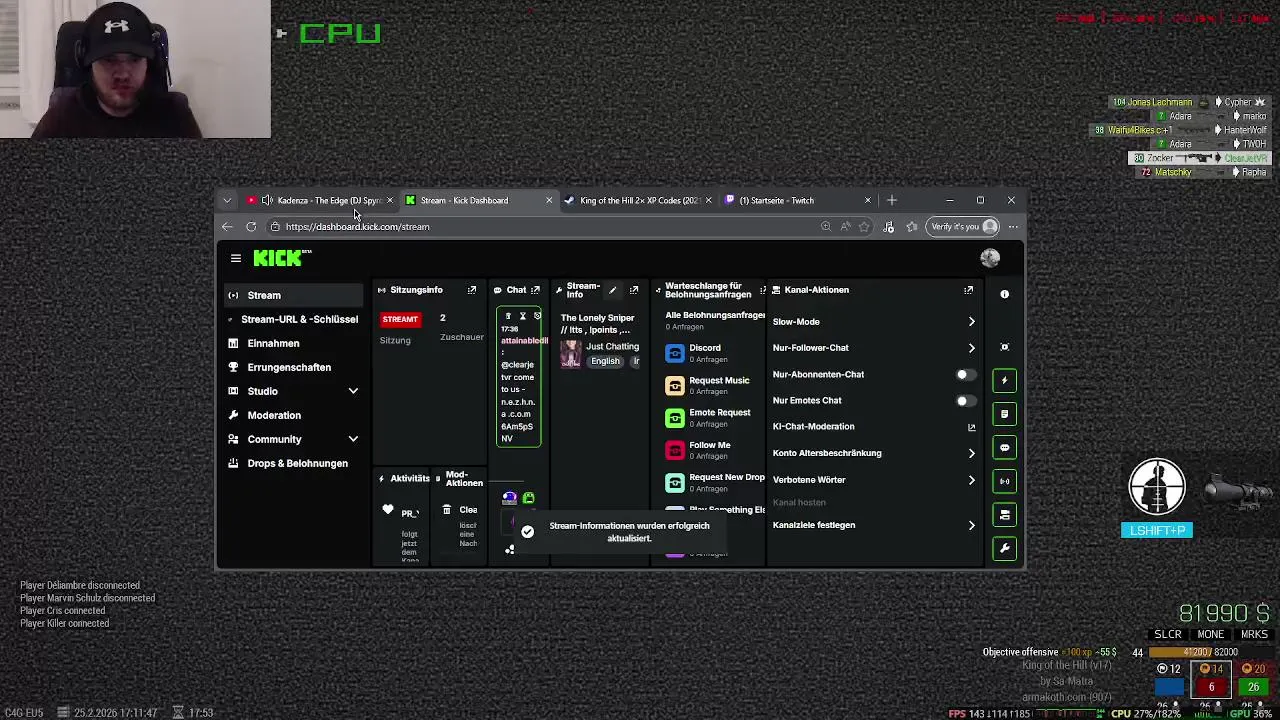Pop out the Sitzungsinfo panel

pos(472,290)
